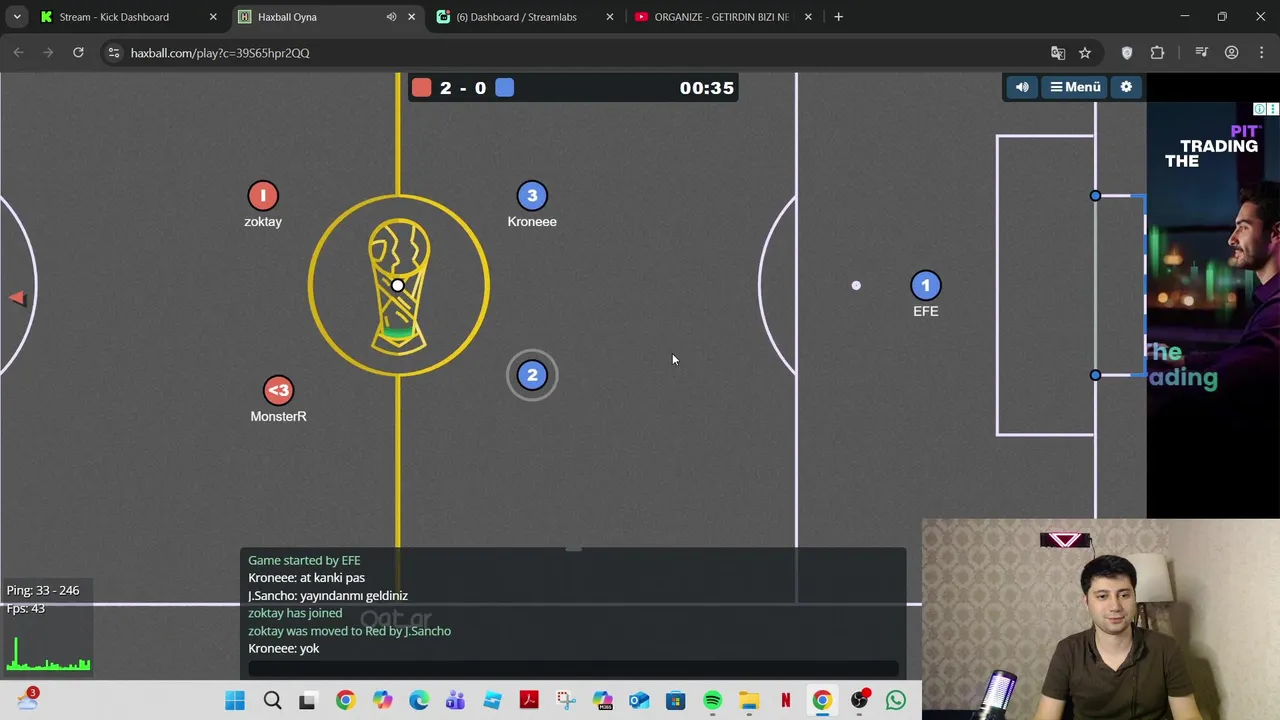Open Task View on taskbar
The width and height of the screenshot is (1280, 720).
pyautogui.click(x=307, y=701)
